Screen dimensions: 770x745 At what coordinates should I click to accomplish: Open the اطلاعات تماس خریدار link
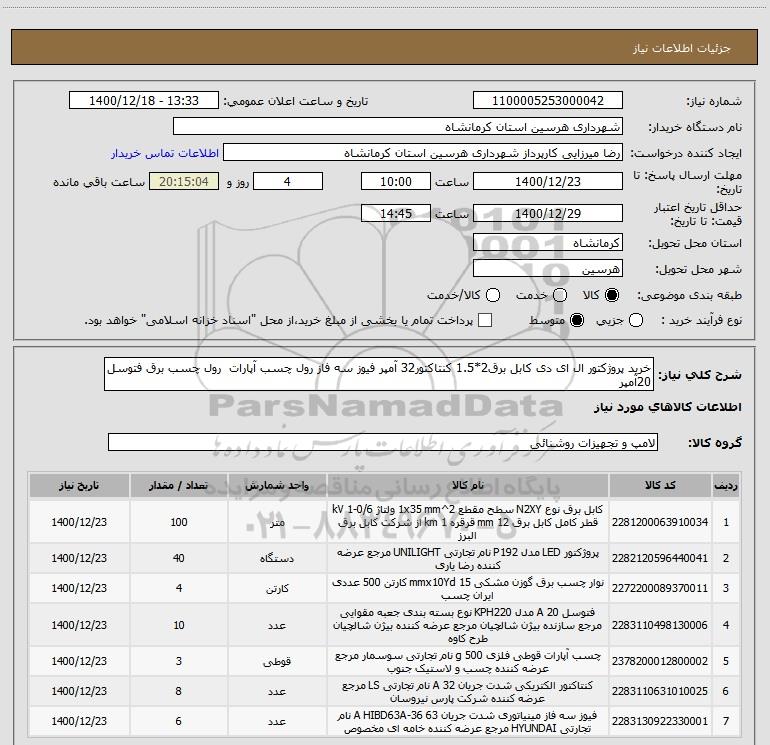pos(165,153)
